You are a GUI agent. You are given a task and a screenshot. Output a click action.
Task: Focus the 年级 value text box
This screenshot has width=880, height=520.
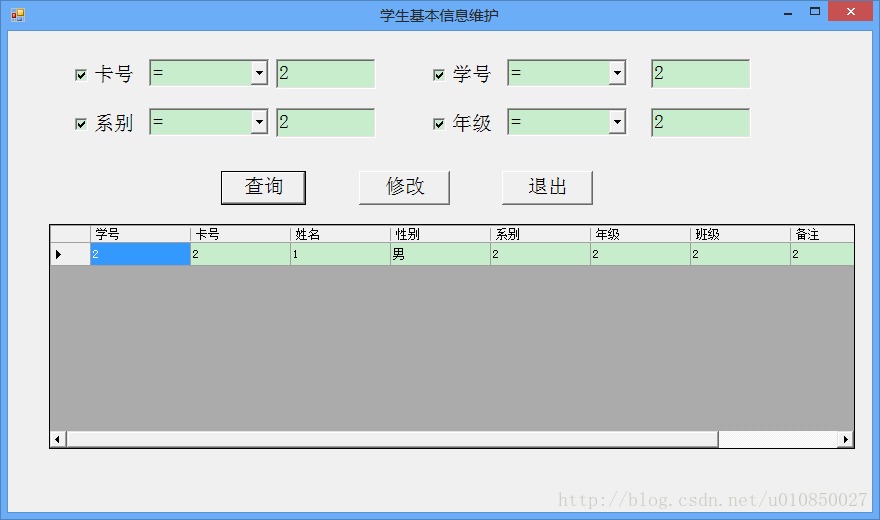pos(700,122)
